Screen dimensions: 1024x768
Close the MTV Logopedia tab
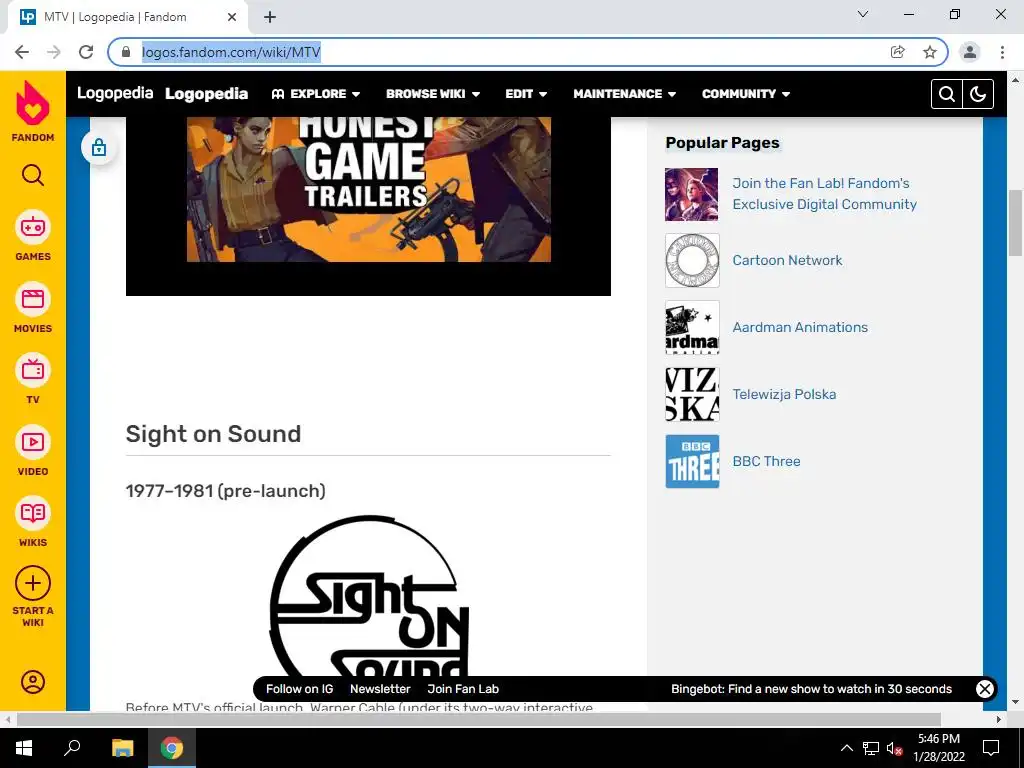coord(232,17)
